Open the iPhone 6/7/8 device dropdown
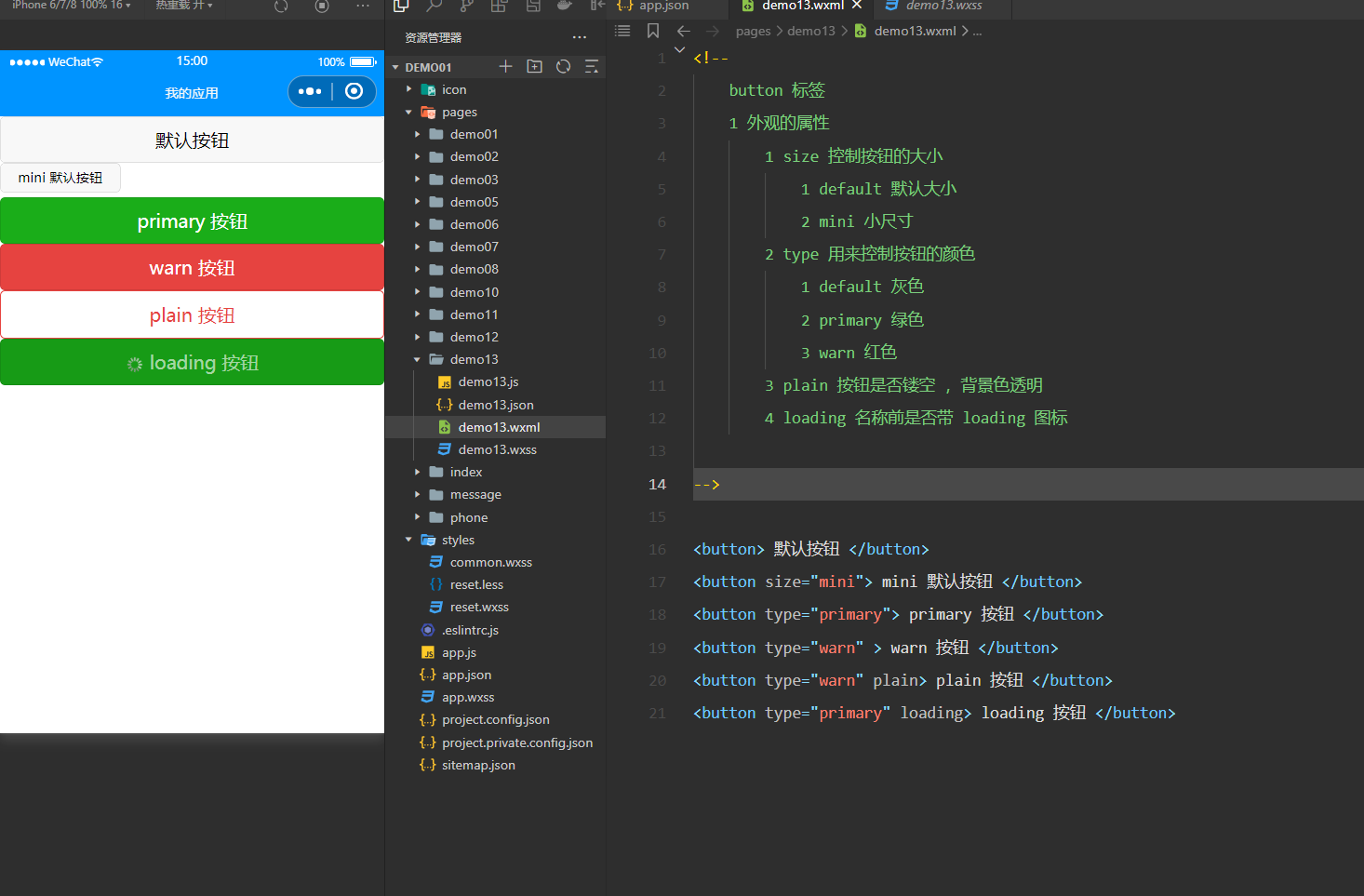The image size is (1364, 896). pyautogui.click(x=71, y=6)
